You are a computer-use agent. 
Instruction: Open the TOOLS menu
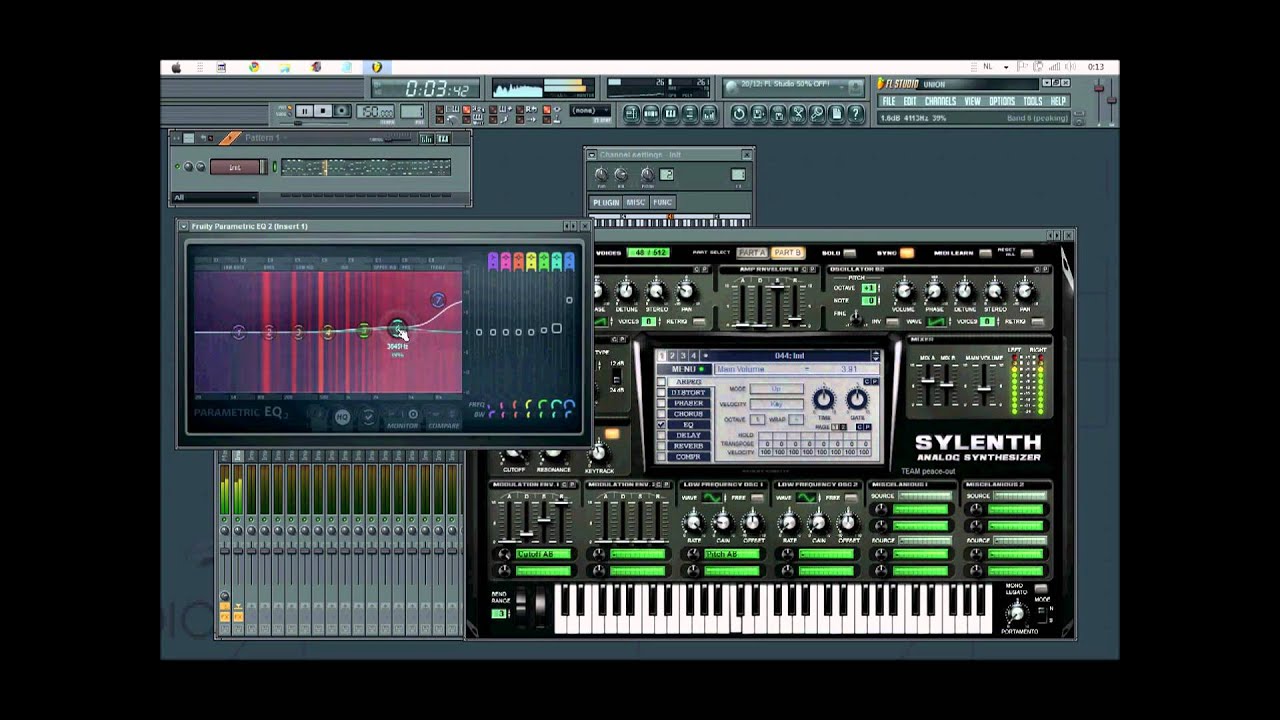click(x=1033, y=101)
